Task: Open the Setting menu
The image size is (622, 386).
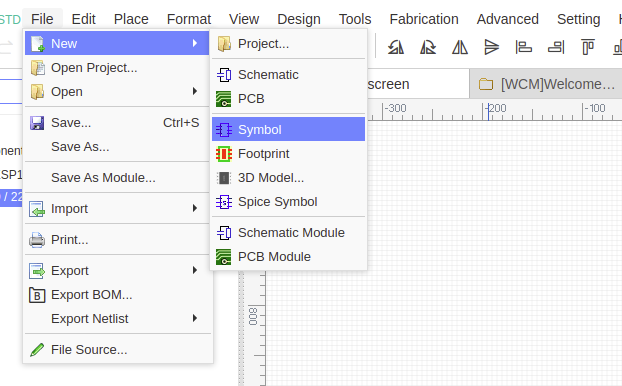Action: click(x=578, y=19)
